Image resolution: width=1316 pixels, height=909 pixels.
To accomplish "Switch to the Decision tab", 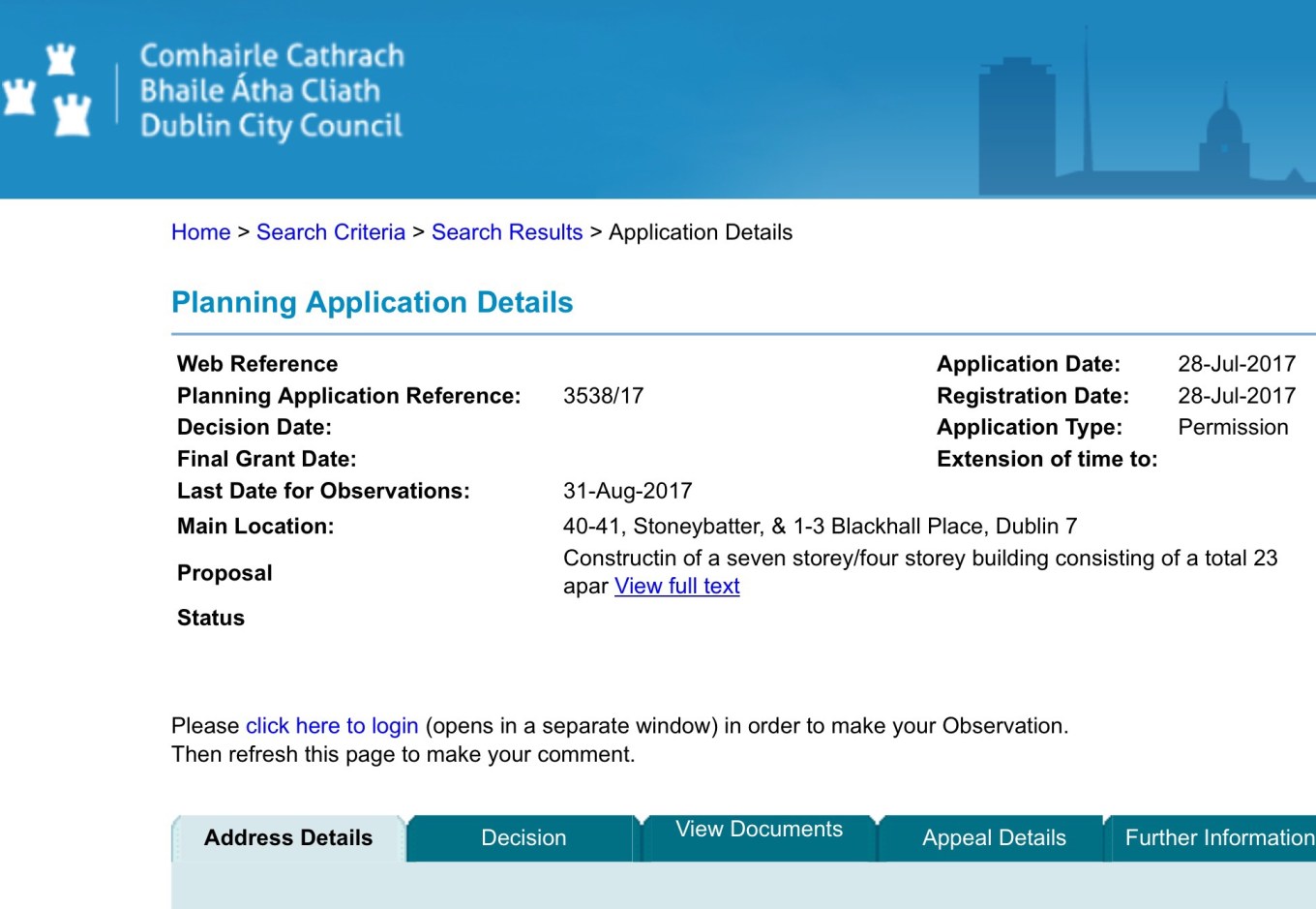I will pos(523,838).
